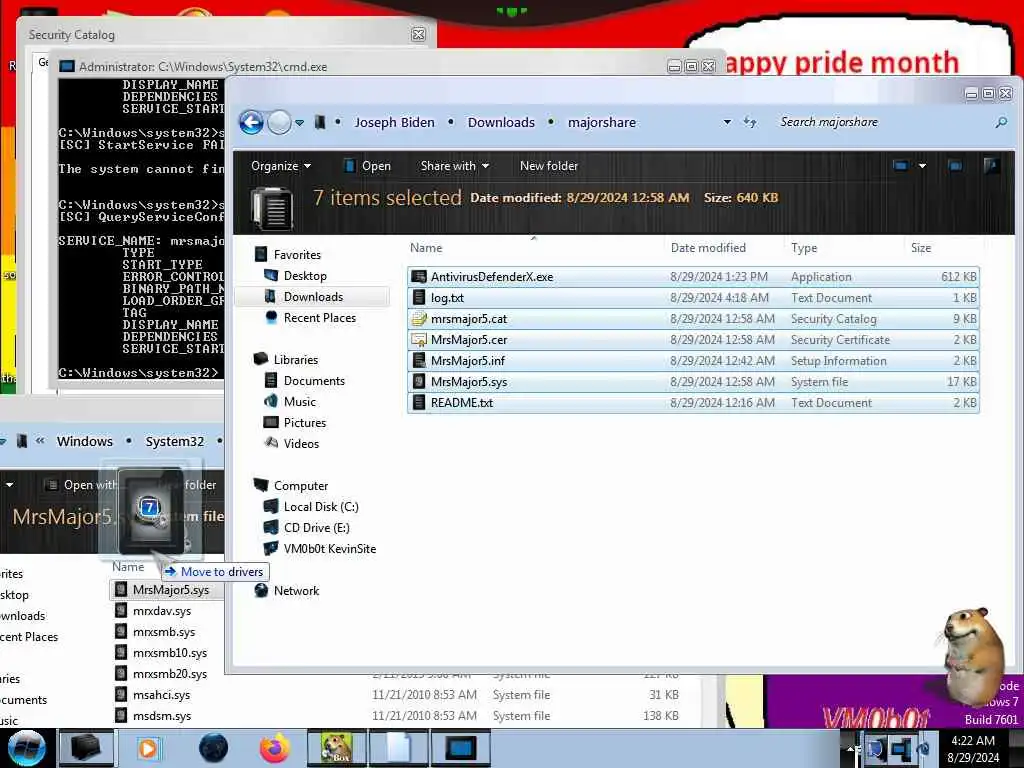This screenshot has height=768, width=1024.
Task: Select the AntivirusDefenderX.exe file icon
Action: click(x=419, y=277)
